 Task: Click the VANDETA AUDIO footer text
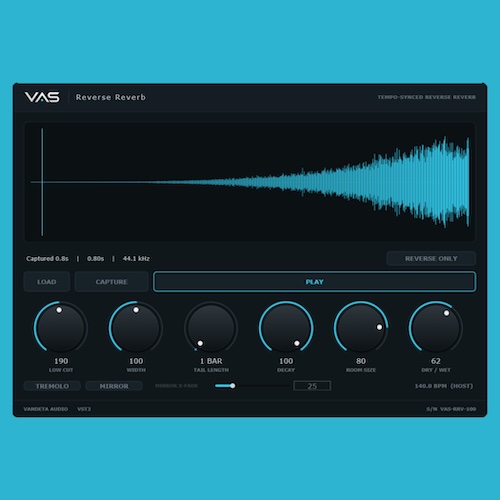pyautogui.click(x=46, y=409)
